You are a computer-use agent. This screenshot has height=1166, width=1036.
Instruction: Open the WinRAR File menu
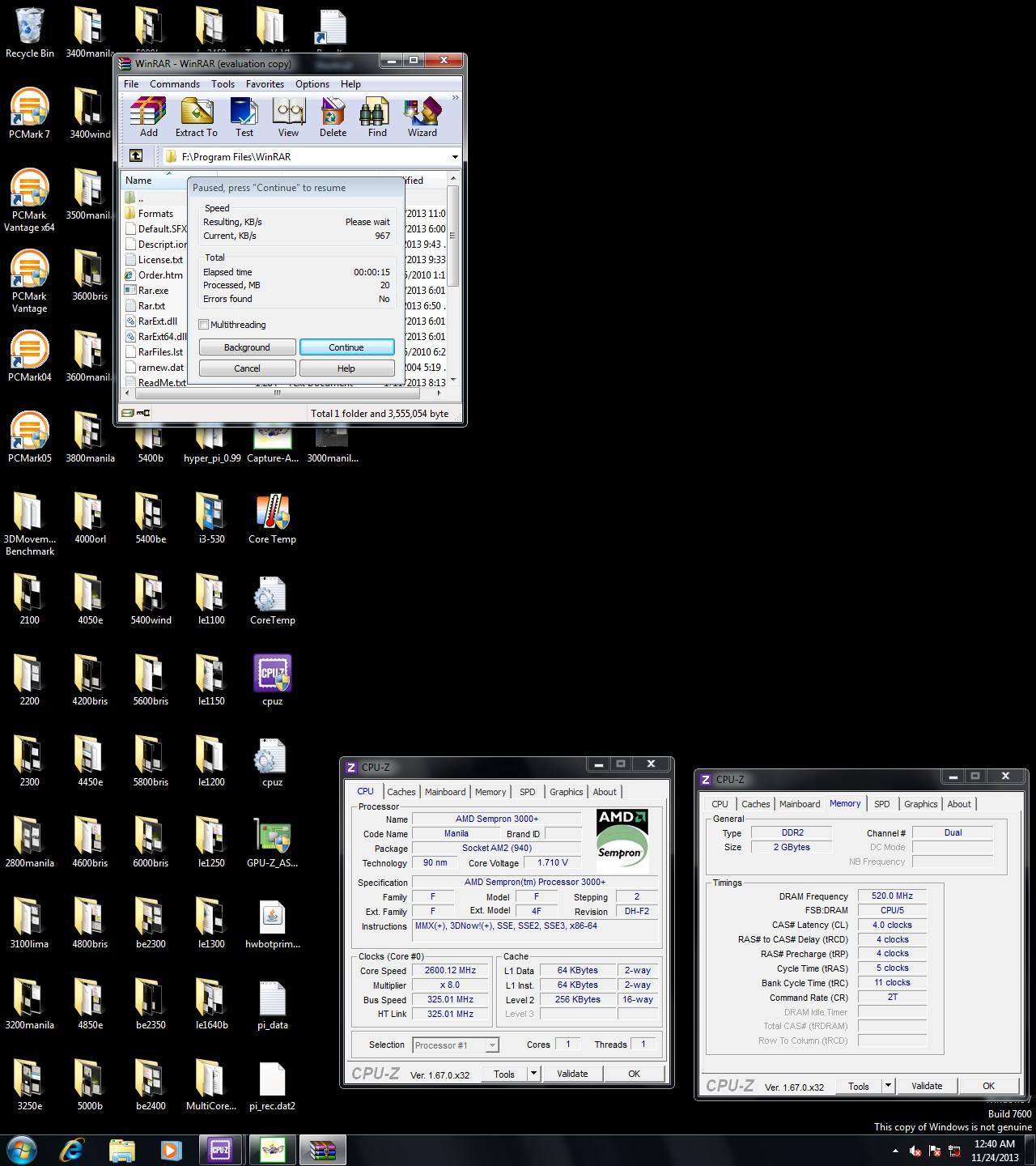[131, 84]
